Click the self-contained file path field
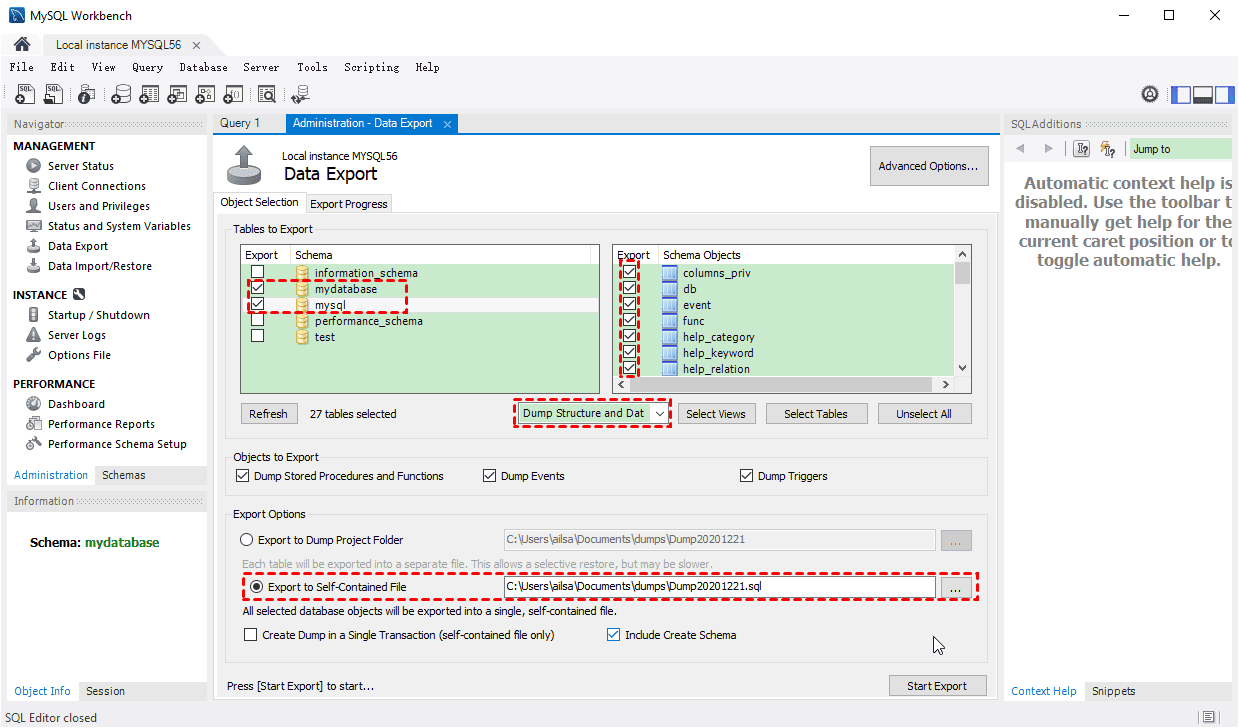 click(719, 587)
